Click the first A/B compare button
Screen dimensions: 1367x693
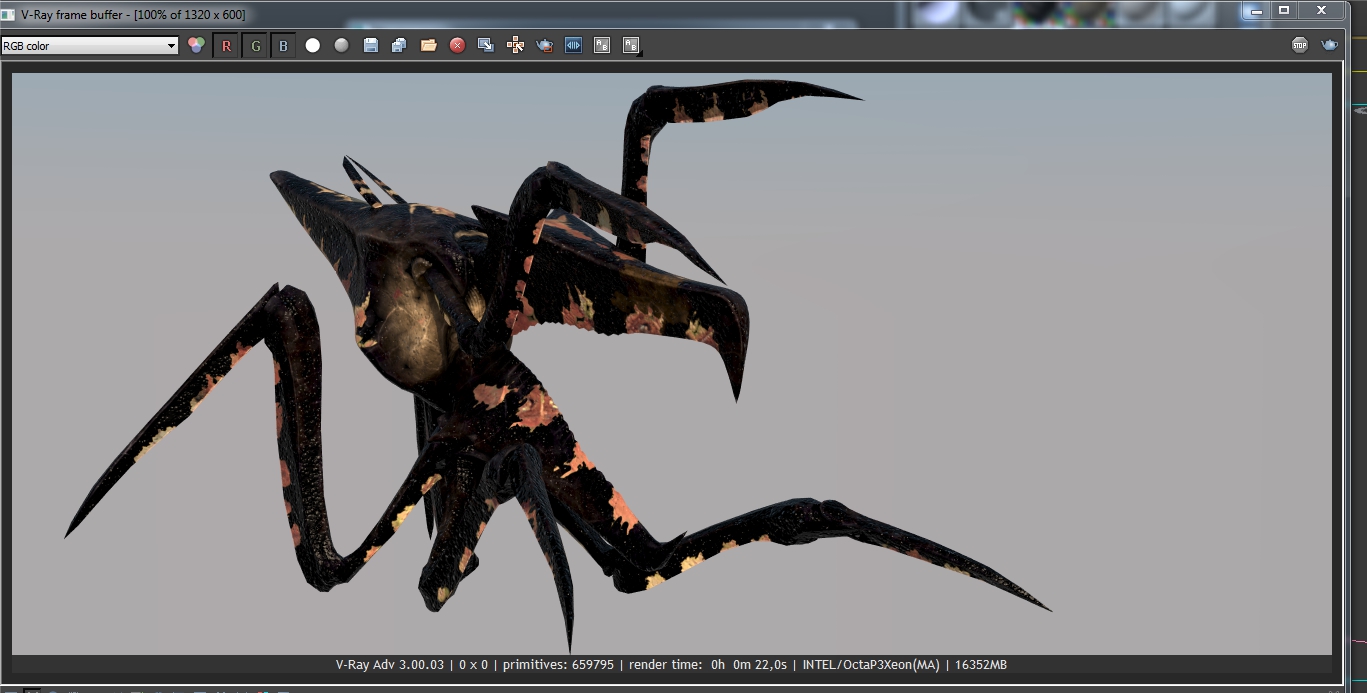pos(602,45)
